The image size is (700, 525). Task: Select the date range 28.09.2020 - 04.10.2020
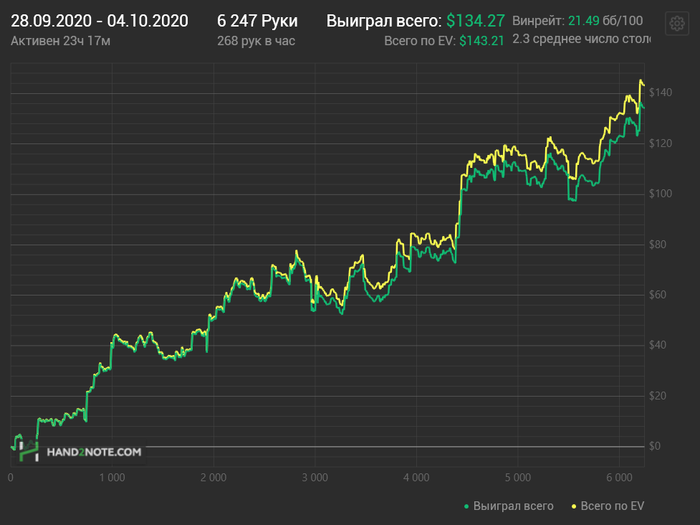(x=99, y=21)
